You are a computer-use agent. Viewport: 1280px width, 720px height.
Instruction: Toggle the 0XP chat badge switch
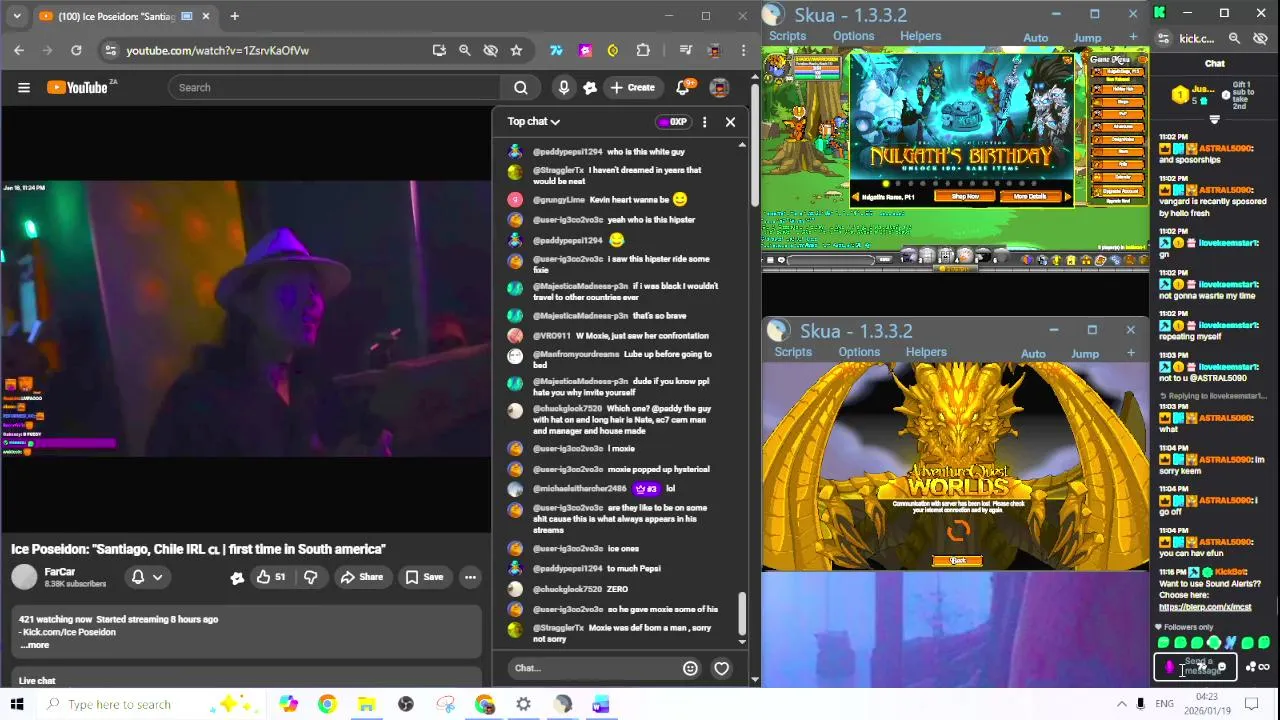672,122
